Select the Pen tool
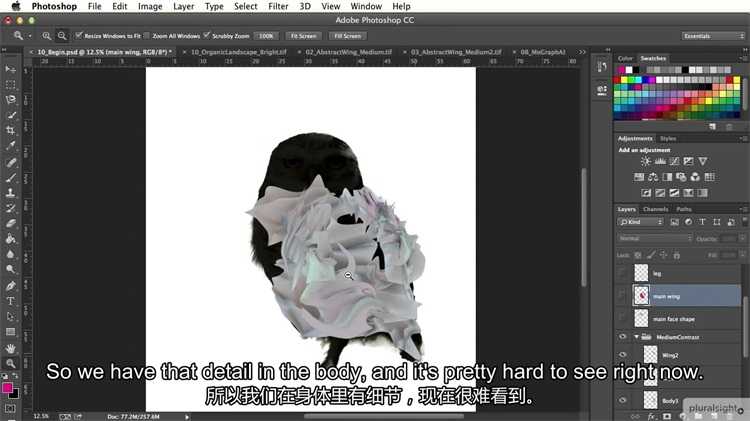 coord(10,286)
